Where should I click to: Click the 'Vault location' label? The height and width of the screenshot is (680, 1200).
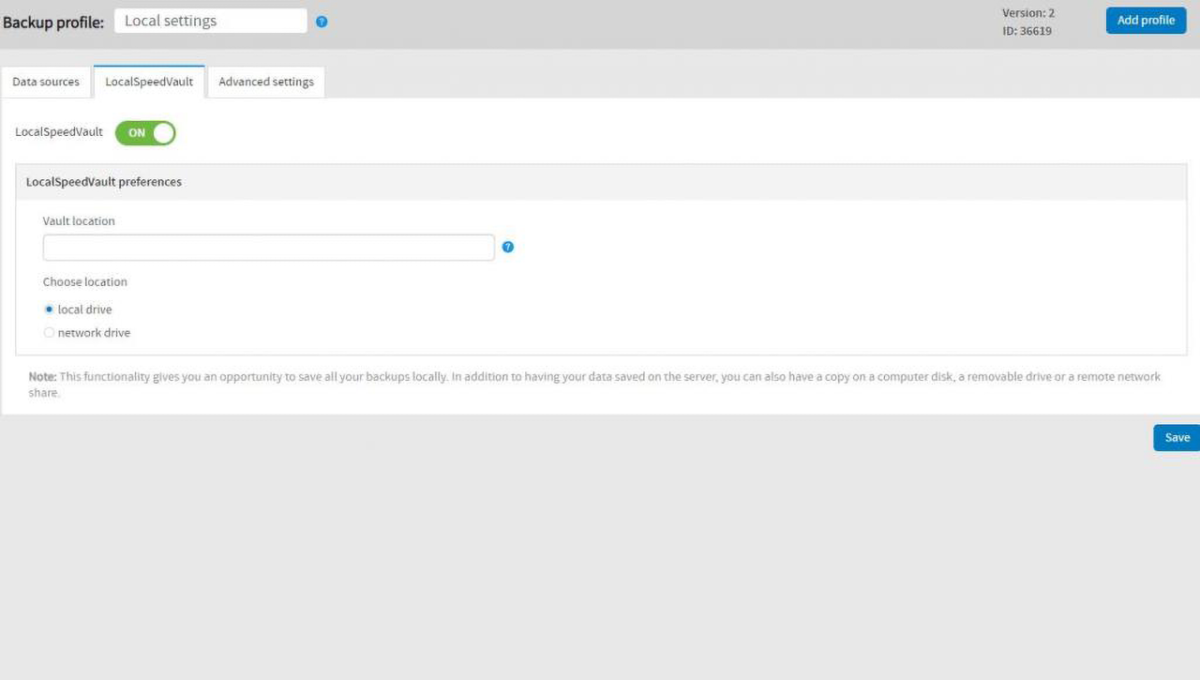(x=79, y=221)
